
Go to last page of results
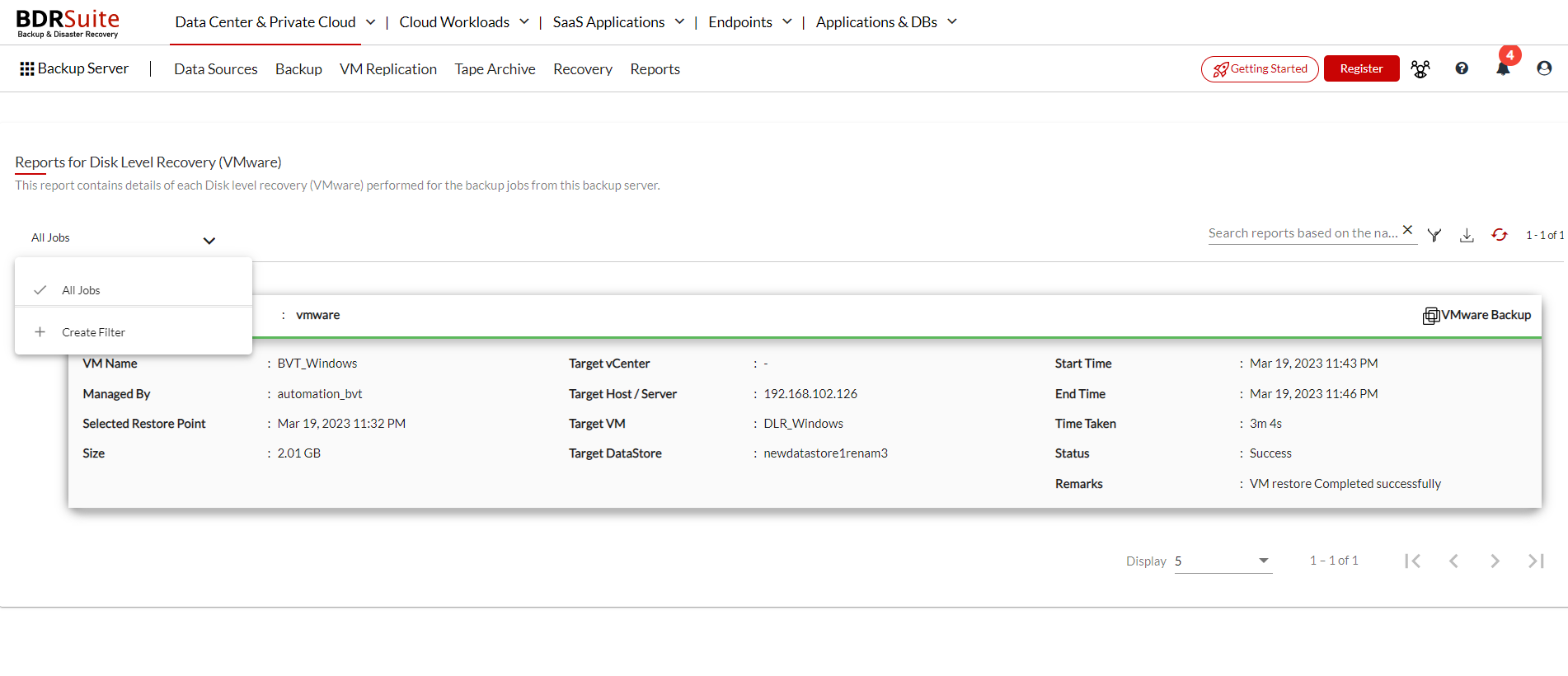coord(1536,561)
